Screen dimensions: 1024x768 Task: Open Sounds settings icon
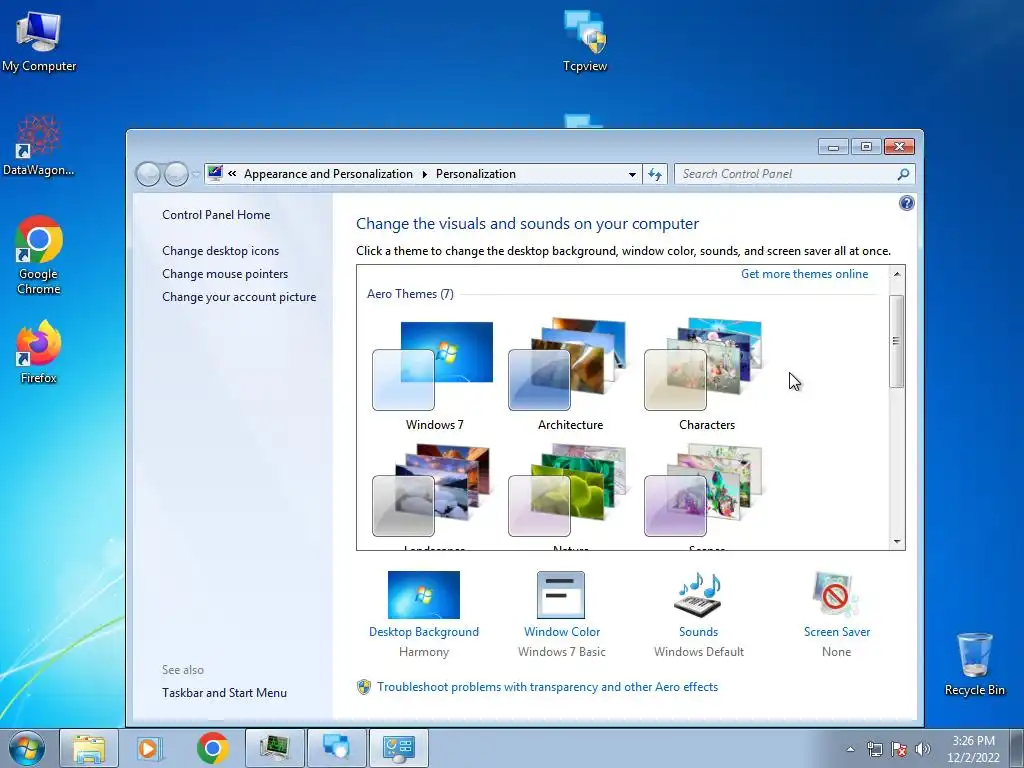click(698, 595)
